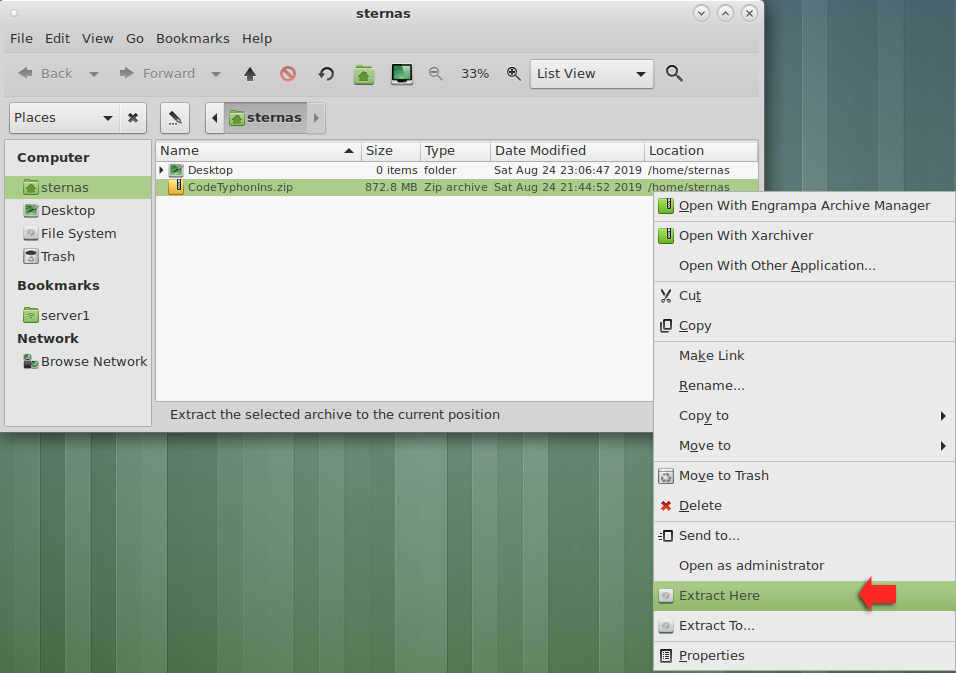Select sternas in the Computer sidebar
The image size is (956, 673).
78,187
